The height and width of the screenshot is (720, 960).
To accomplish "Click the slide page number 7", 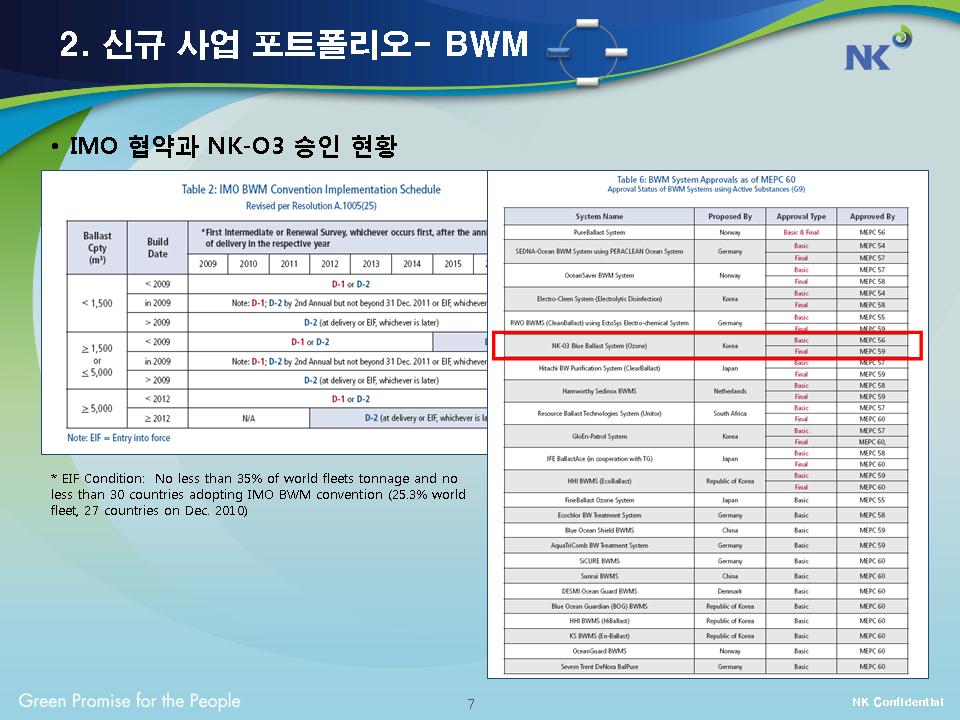I will [471, 704].
